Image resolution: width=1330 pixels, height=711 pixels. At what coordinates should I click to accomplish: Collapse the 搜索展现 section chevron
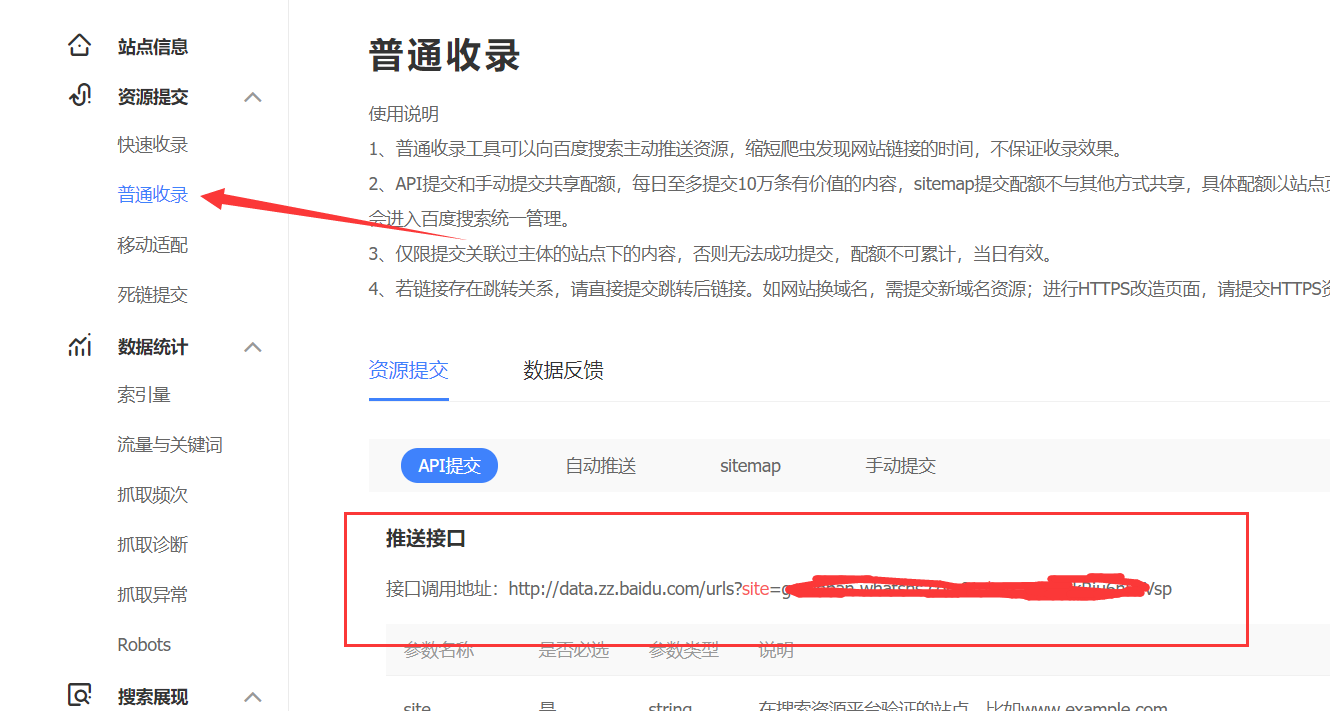[x=253, y=697]
